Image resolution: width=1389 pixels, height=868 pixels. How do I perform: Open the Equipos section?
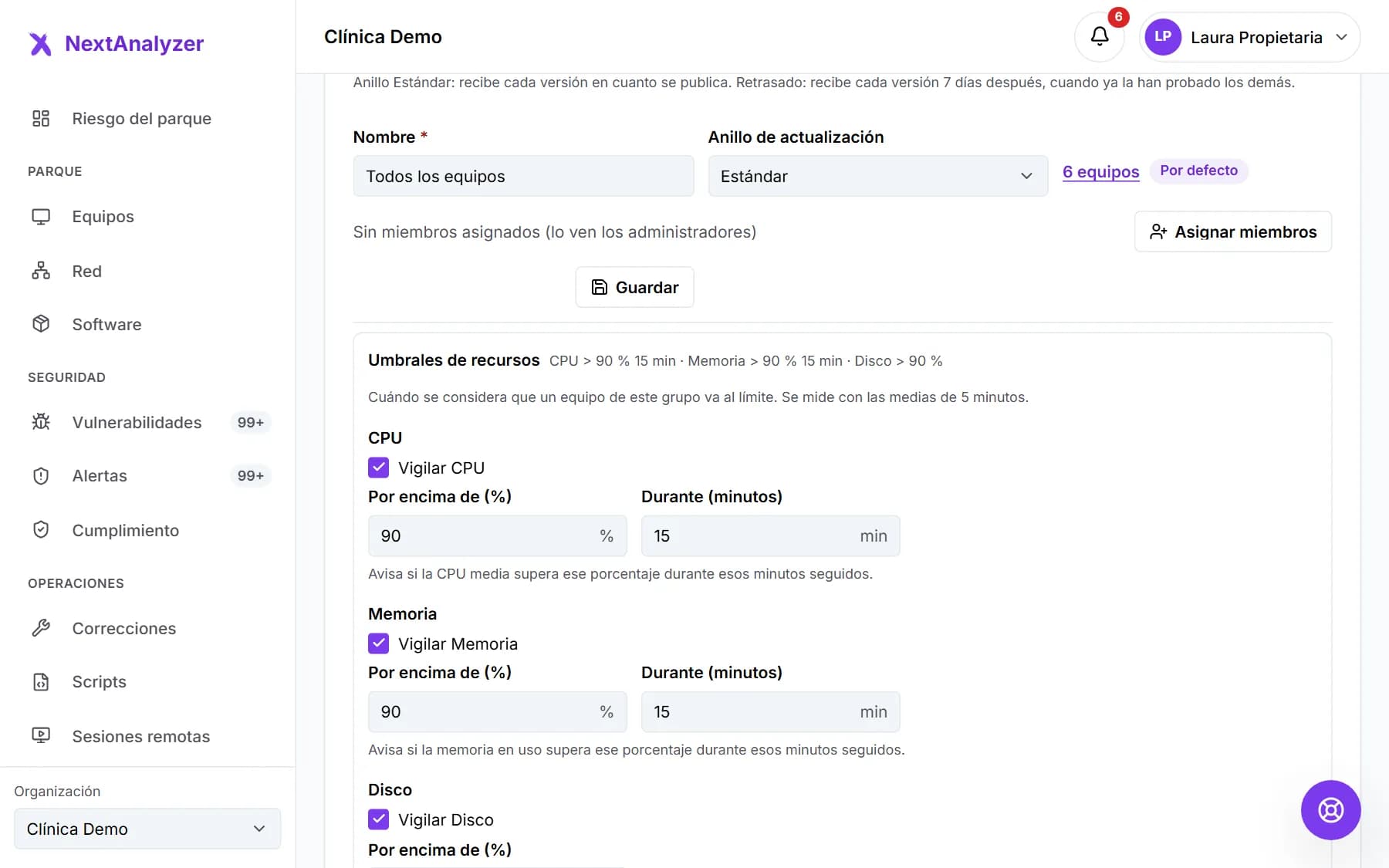pos(103,217)
